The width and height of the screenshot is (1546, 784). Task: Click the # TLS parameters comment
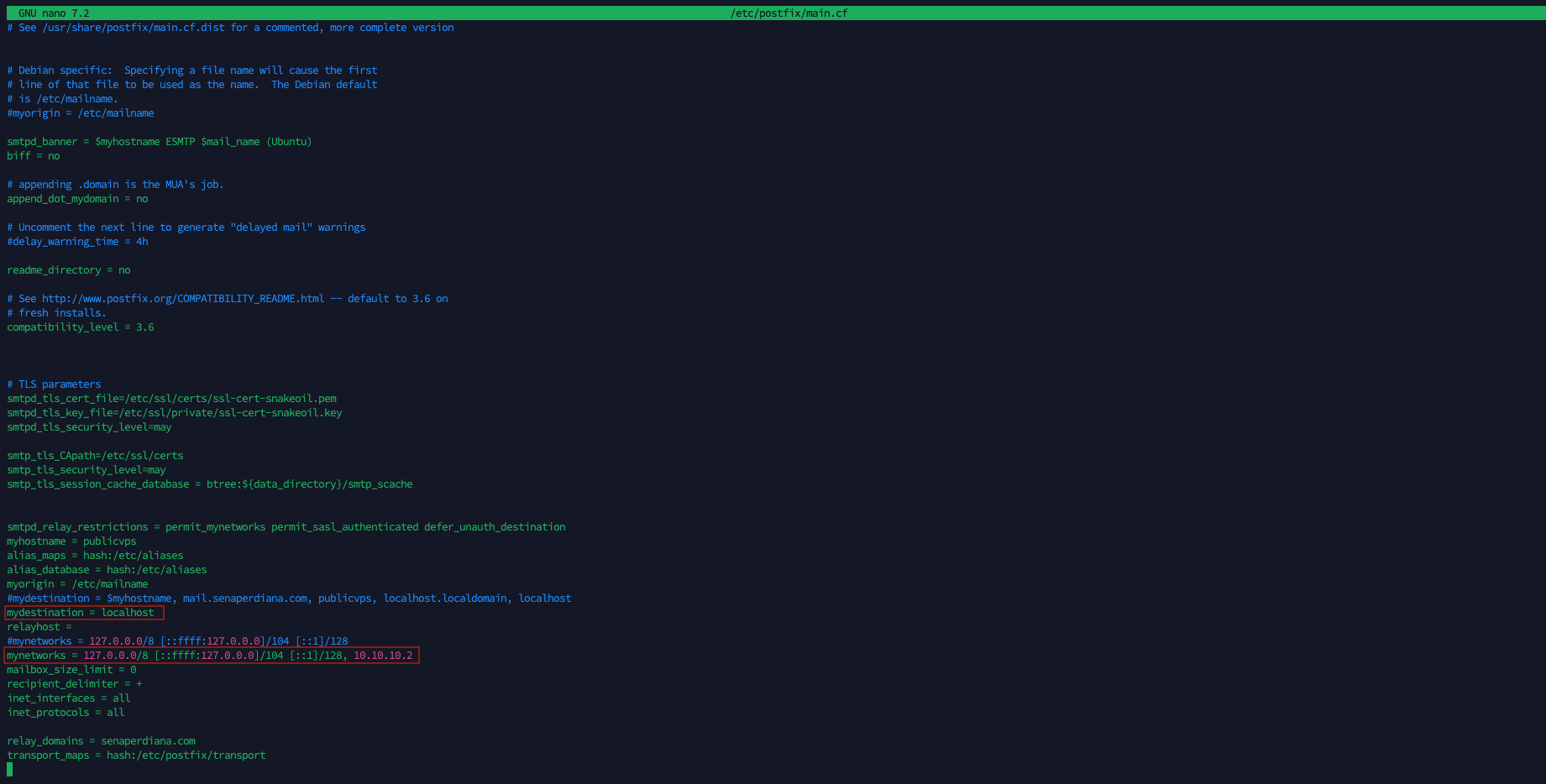pyautogui.click(x=54, y=384)
